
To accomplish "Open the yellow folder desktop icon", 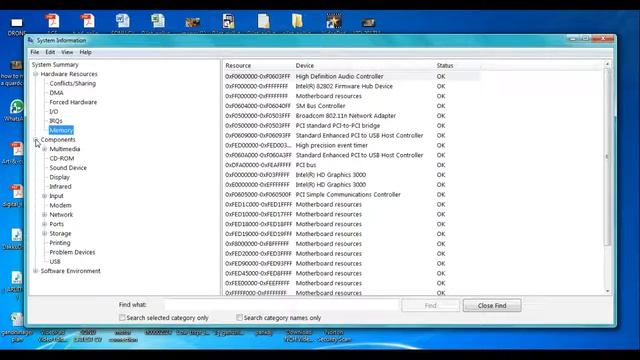I will pyautogui.click(x=297, y=21).
